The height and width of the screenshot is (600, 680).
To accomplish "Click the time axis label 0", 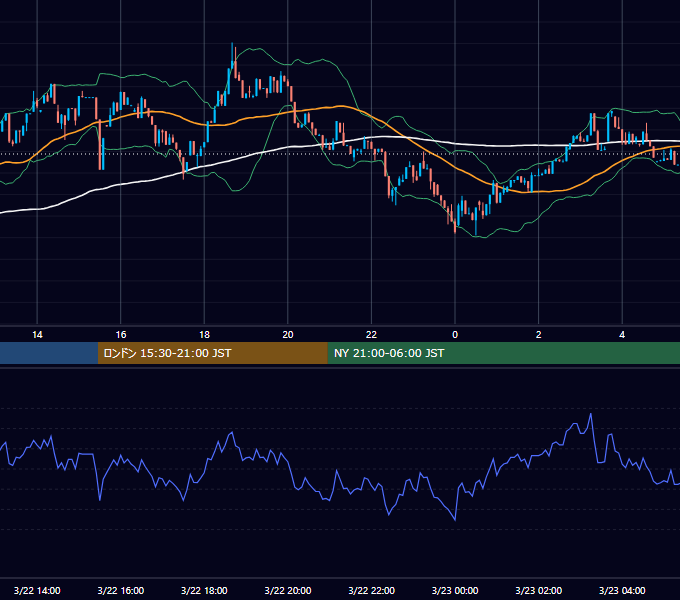I will tap(455, 335).
